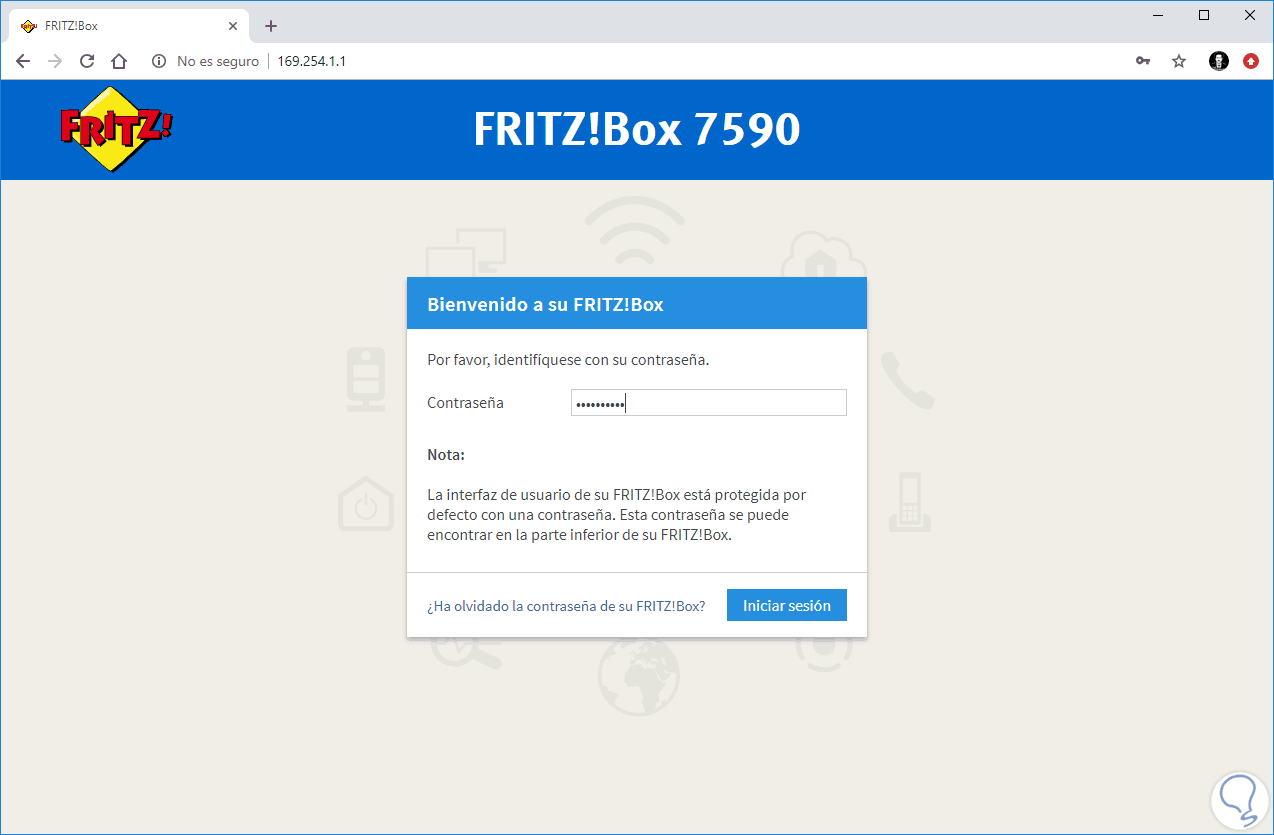Open the browser home page icon
Viewport: 1274px width, 835px height.
[119, 61]
